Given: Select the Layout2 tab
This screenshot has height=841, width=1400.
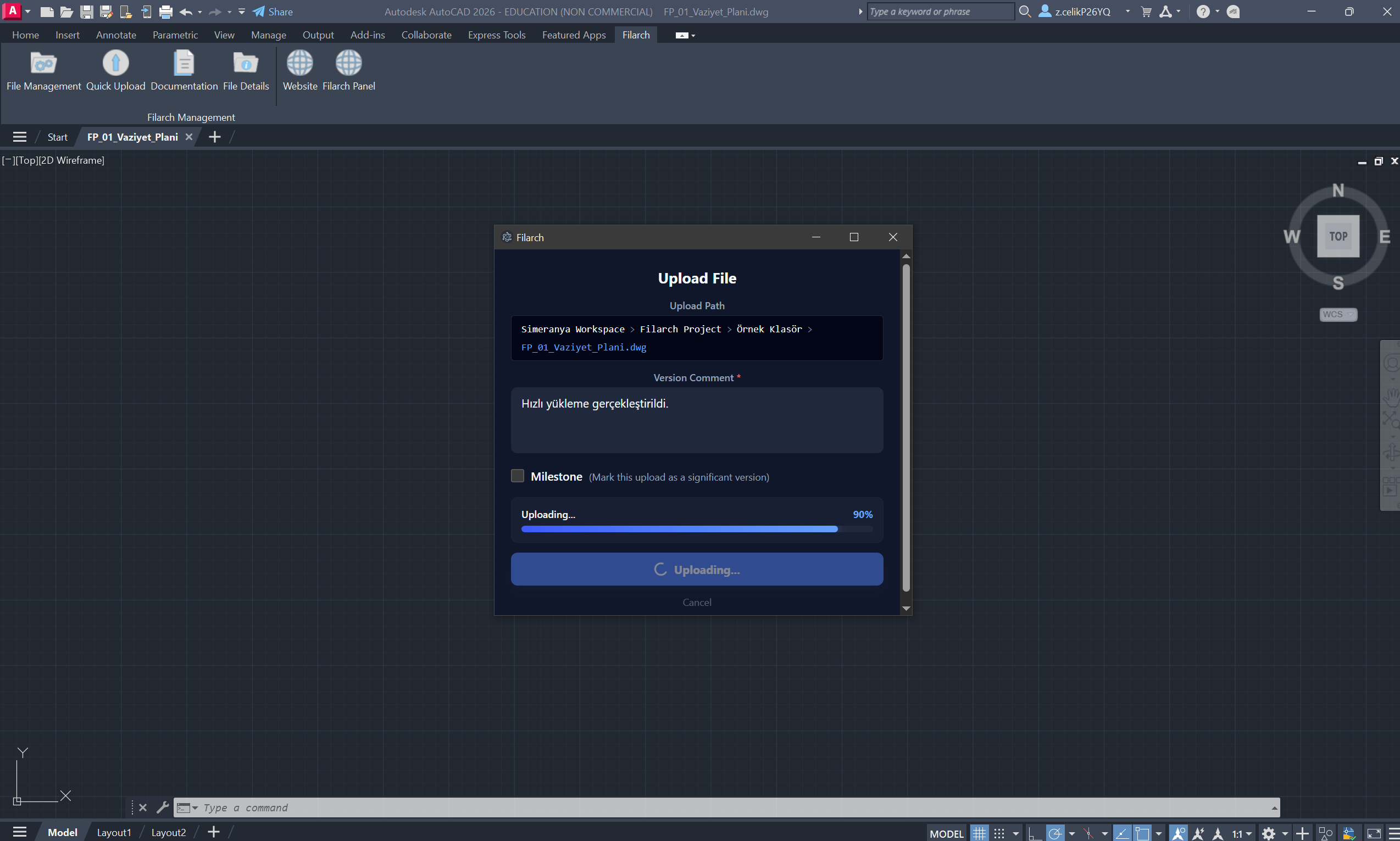Looking at the screenshot, I should [168, 833].
